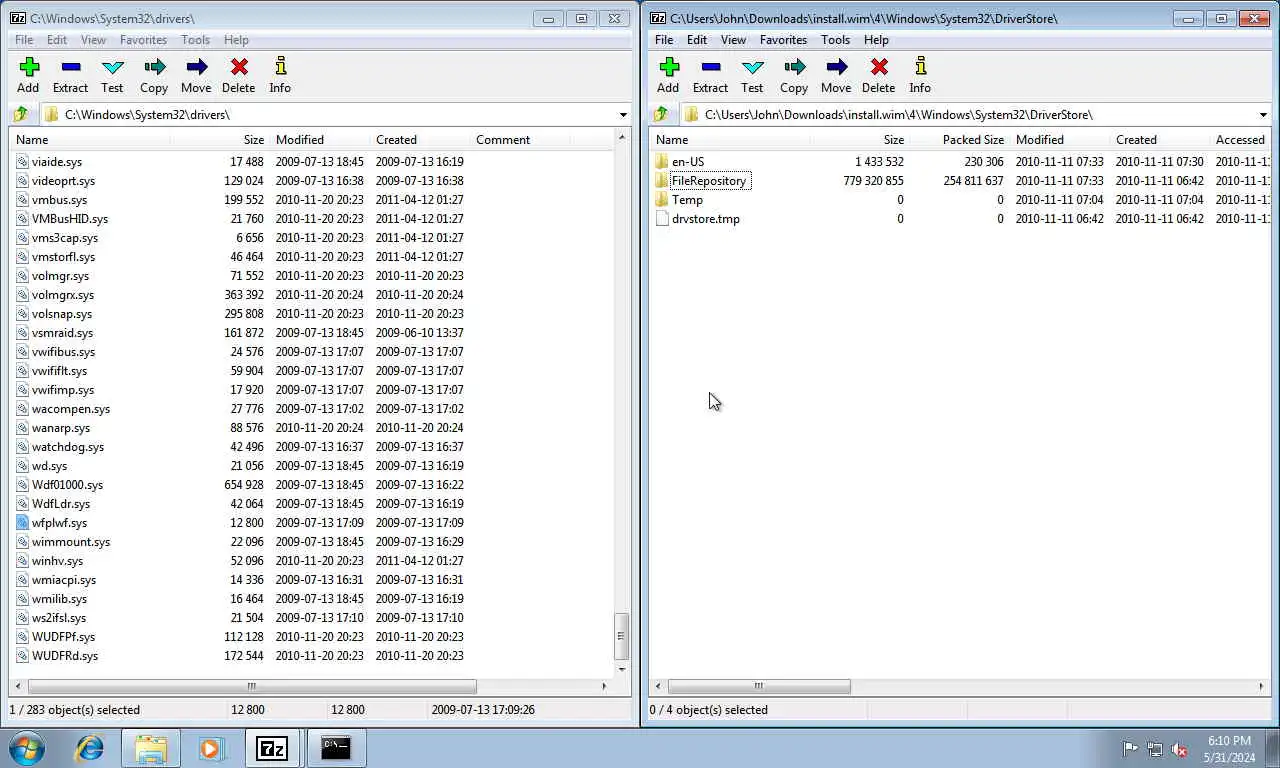Click Test icon in DriverStore window
The height and width of the screenshot is (768, 1280).
(753, 67)
